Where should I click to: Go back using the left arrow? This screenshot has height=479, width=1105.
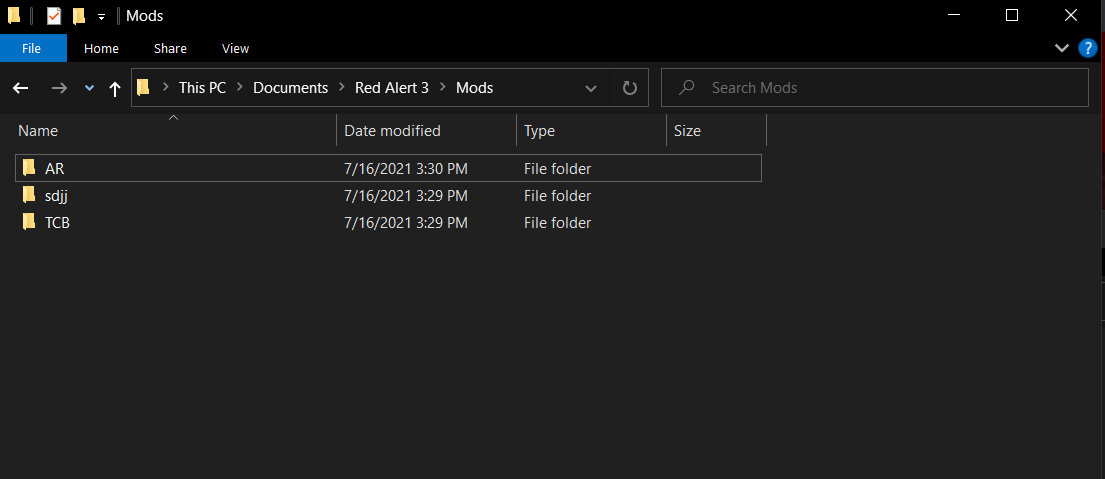21,88
